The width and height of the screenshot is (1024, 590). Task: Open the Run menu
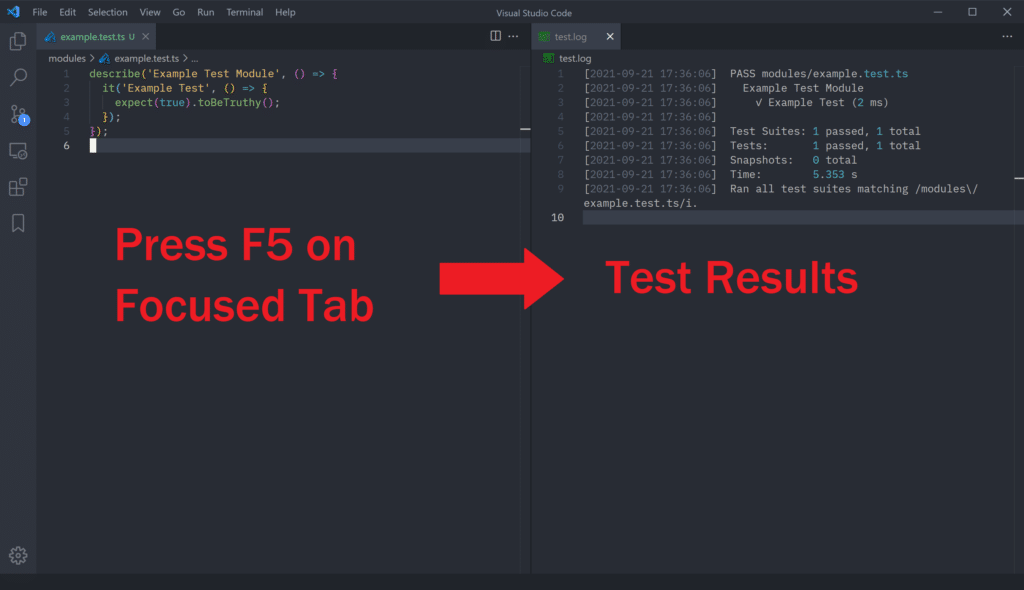[205, 12]
